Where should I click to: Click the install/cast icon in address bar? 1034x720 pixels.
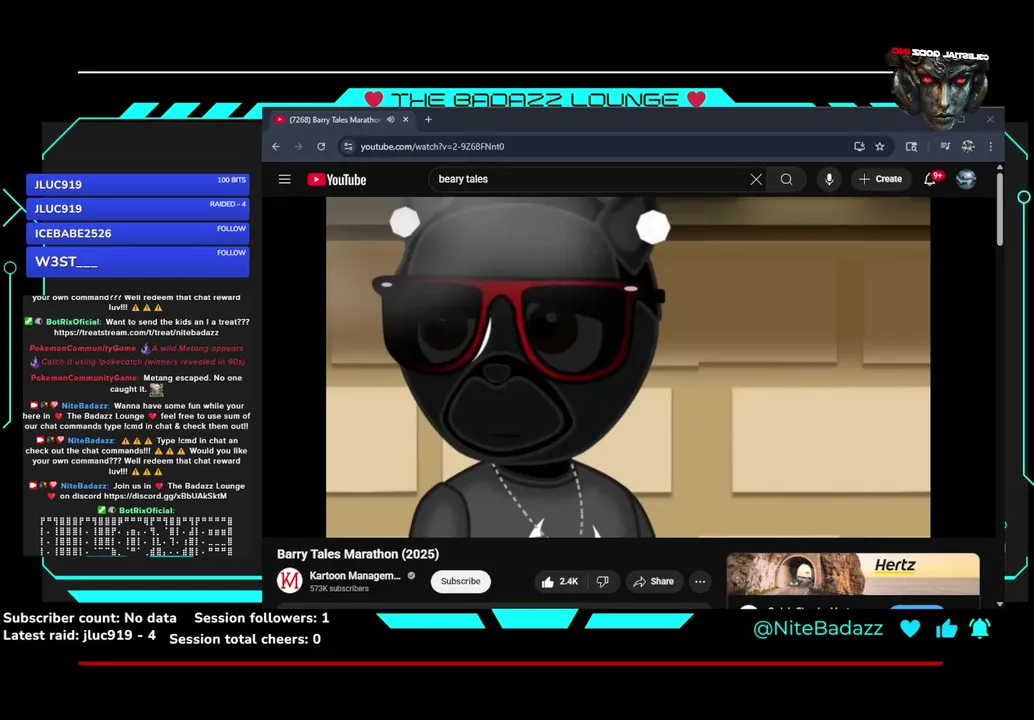click(859, 146)
